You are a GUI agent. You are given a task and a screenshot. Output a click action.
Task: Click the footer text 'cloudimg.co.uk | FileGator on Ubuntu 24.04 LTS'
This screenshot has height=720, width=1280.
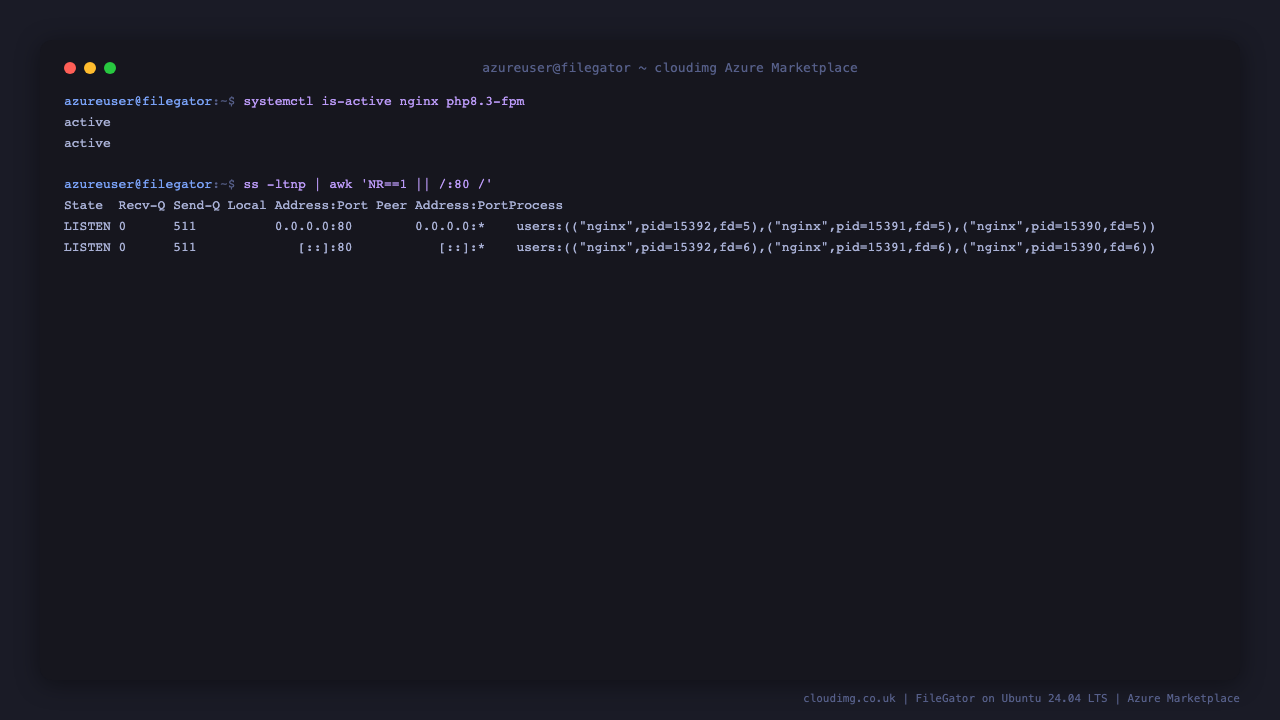(955, 698)
